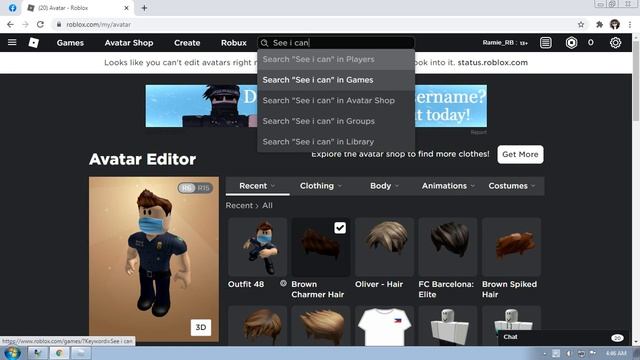Click the banner advertisement
Screen dimensions: 640x360
point(316,106)
